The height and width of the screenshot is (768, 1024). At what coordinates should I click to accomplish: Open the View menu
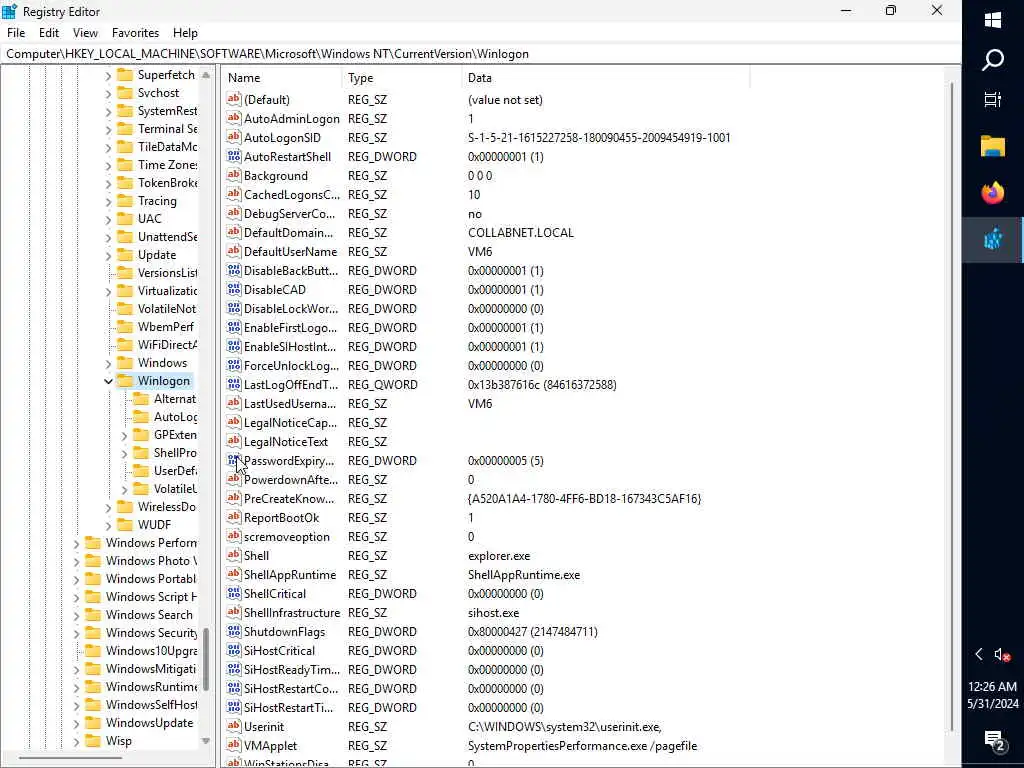[86, 33]
